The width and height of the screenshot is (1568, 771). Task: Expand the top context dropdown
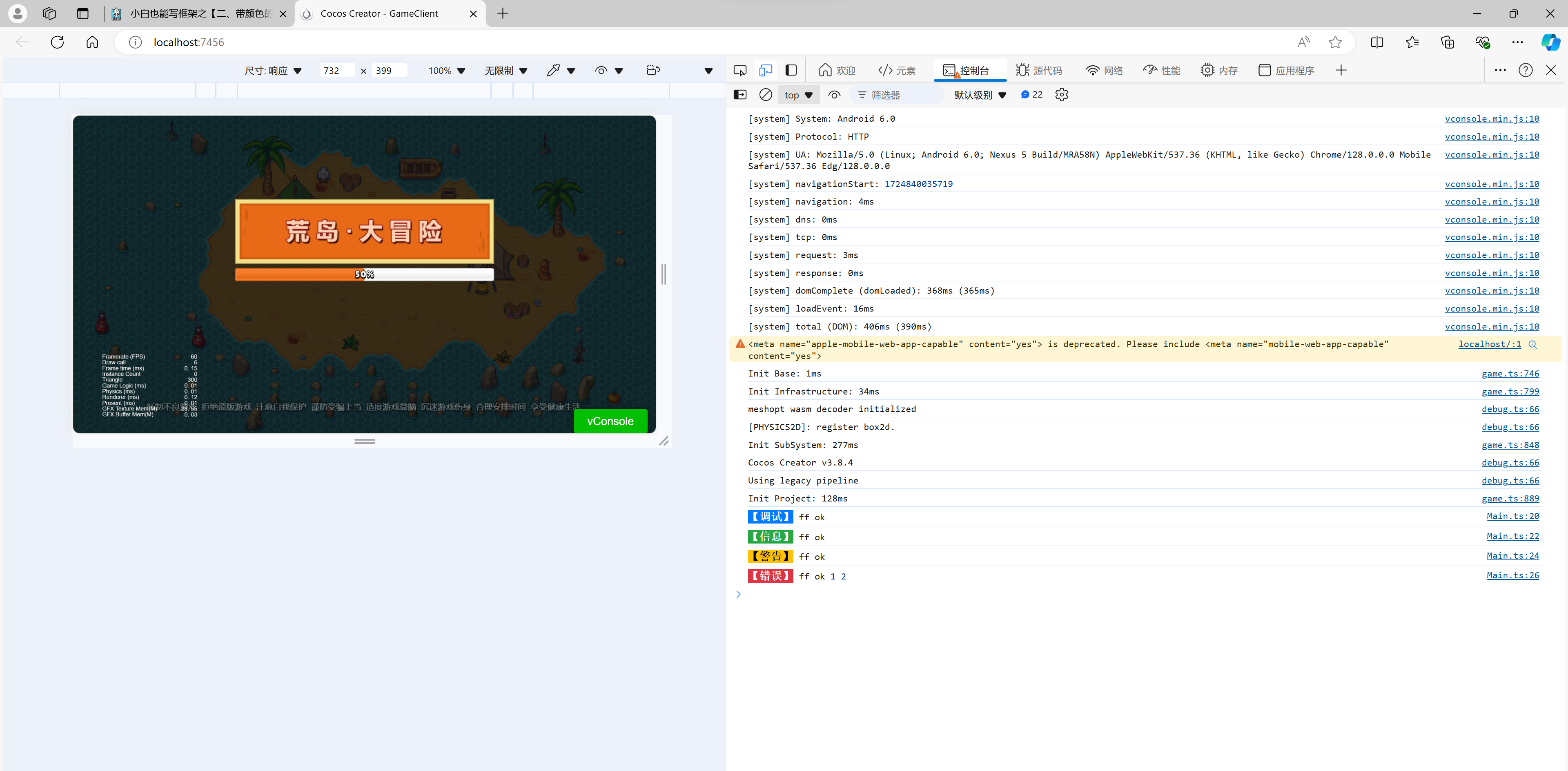point(798,95)
